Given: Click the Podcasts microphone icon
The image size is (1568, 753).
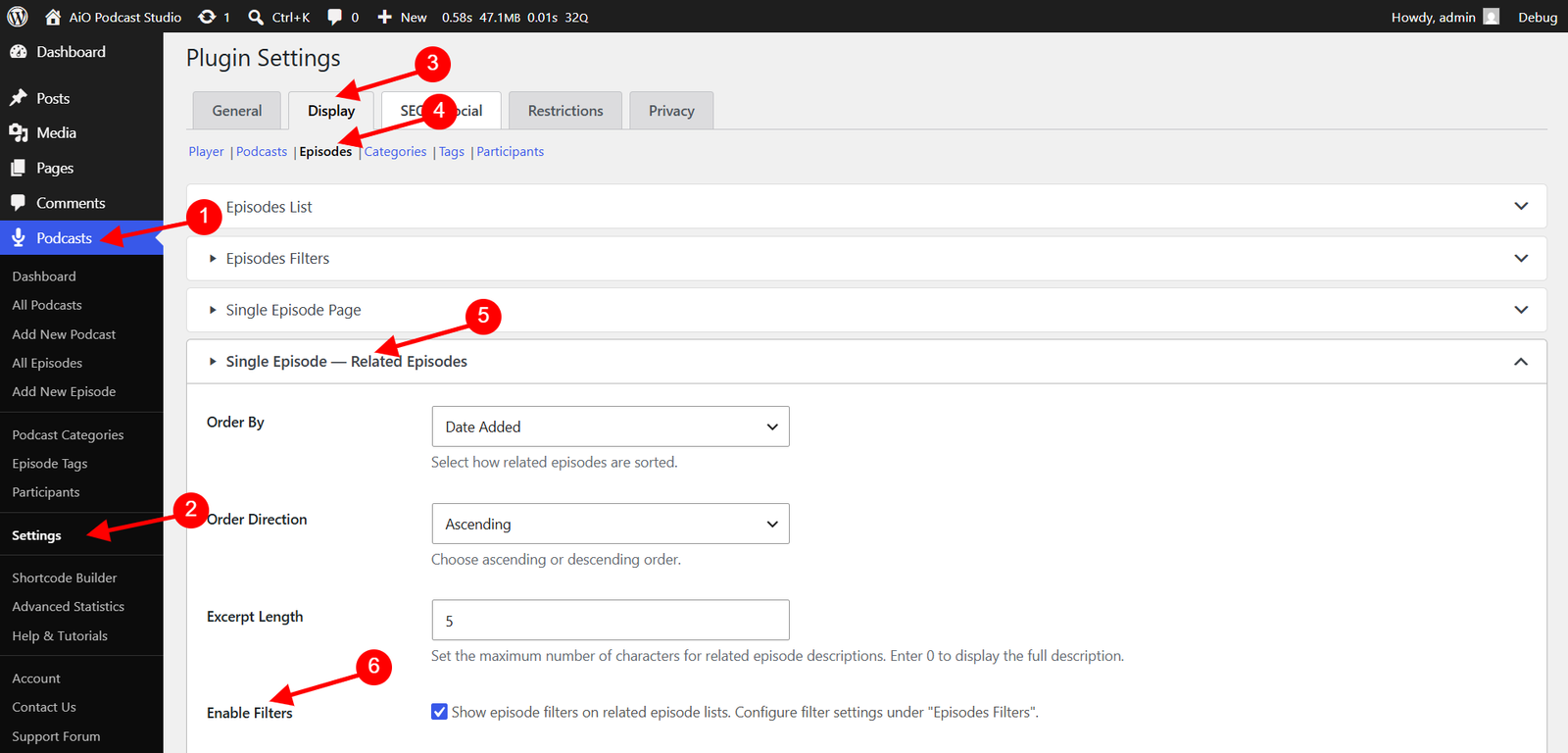Looking at the screenshot, I should click(x=18, y=237).
